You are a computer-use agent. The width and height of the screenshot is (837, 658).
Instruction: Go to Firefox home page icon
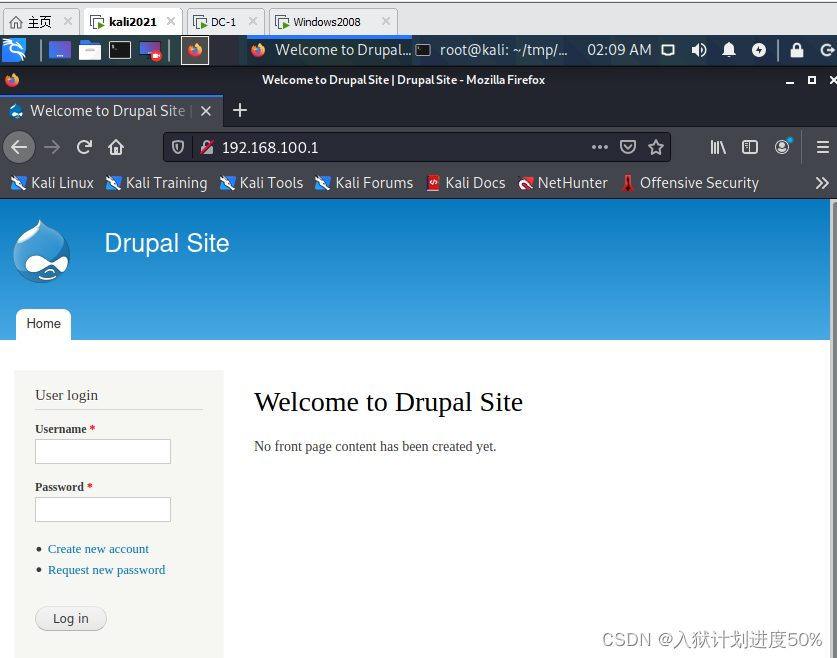(x=116, y=147)
